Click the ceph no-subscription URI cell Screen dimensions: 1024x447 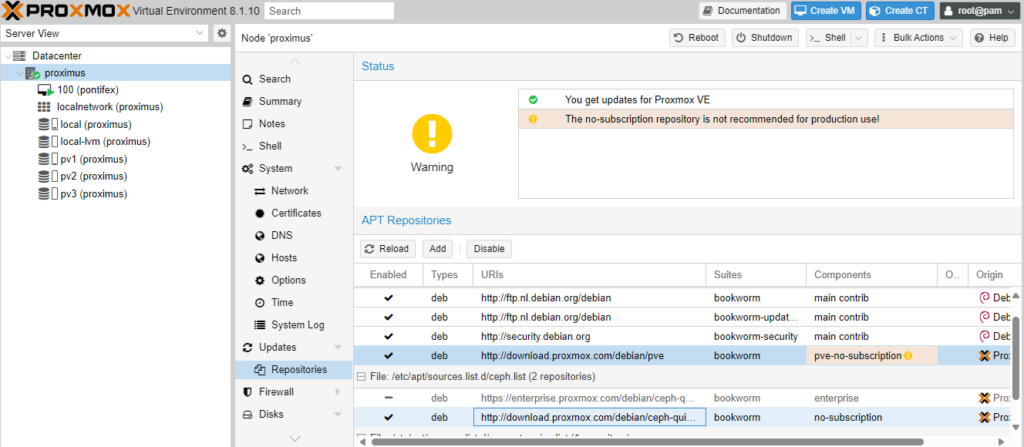click(590, 417)
